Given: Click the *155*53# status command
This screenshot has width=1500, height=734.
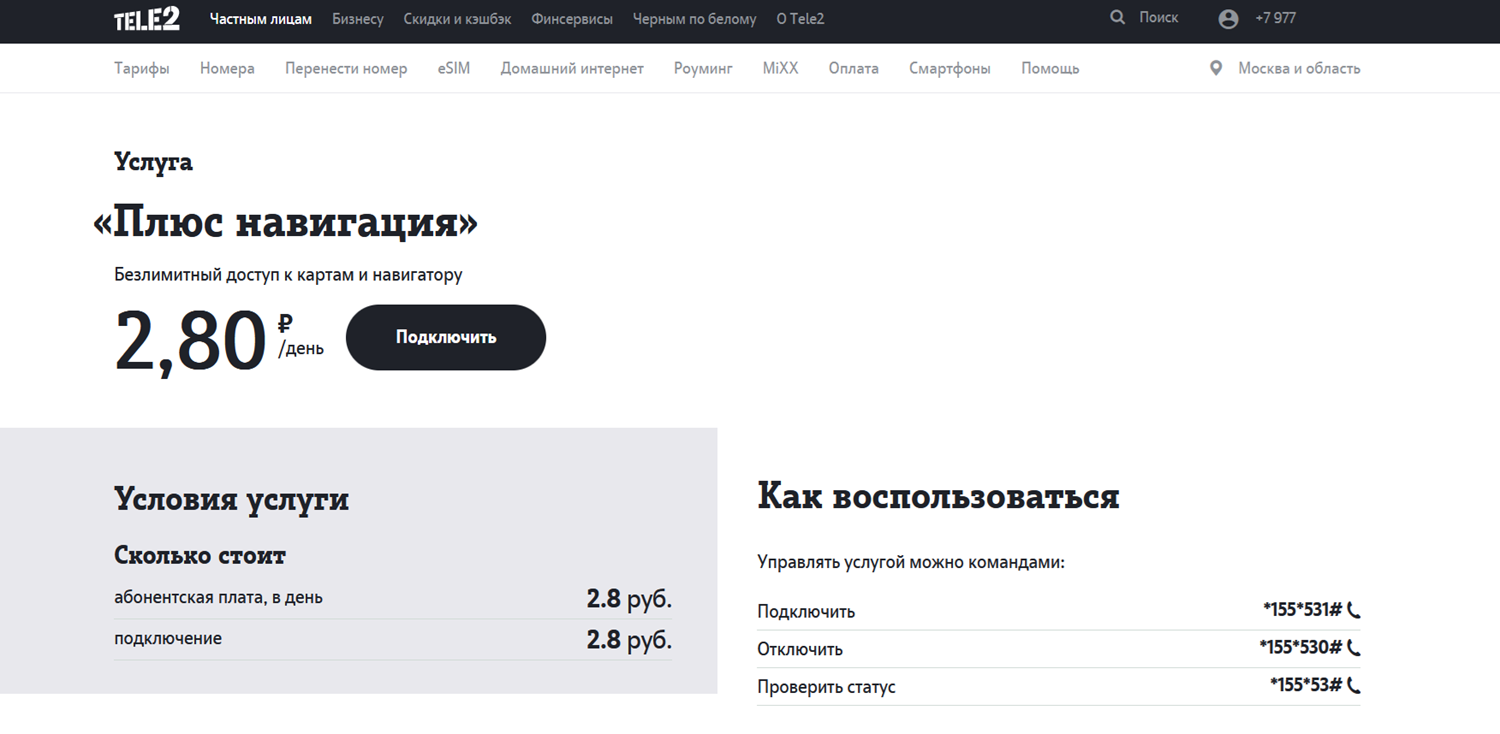Looking at the screenshot, I should point(1307,686).
